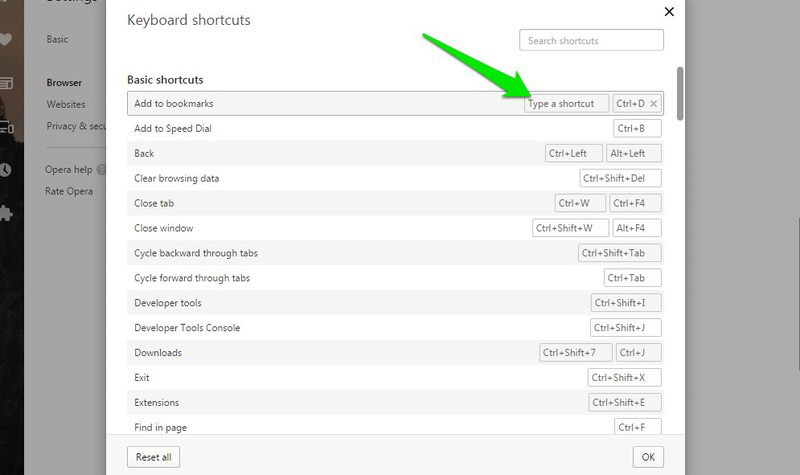Select the Ctrl+J Downloads shortcut

point(638,353)
